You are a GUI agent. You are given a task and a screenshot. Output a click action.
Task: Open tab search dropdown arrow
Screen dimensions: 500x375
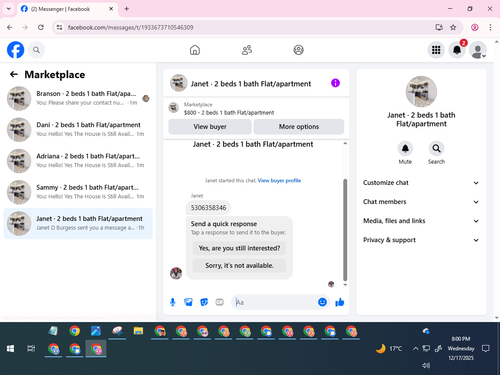[9, 9]
